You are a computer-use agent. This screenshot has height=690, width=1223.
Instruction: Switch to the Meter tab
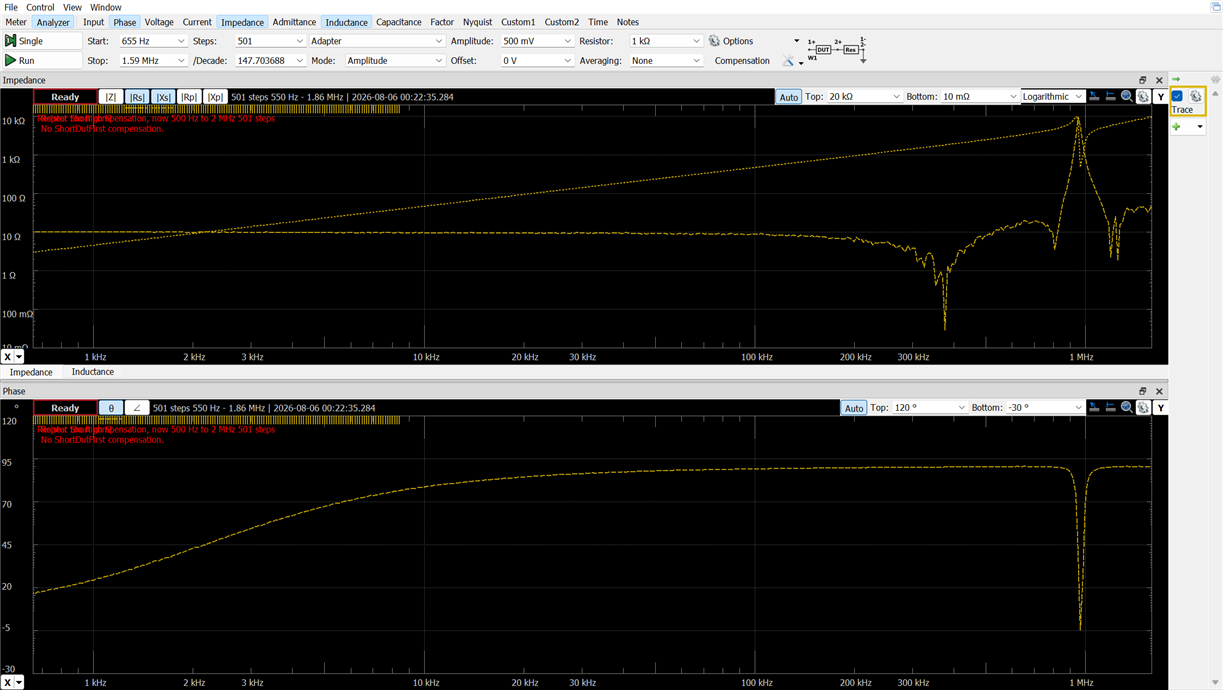[16, 22]
